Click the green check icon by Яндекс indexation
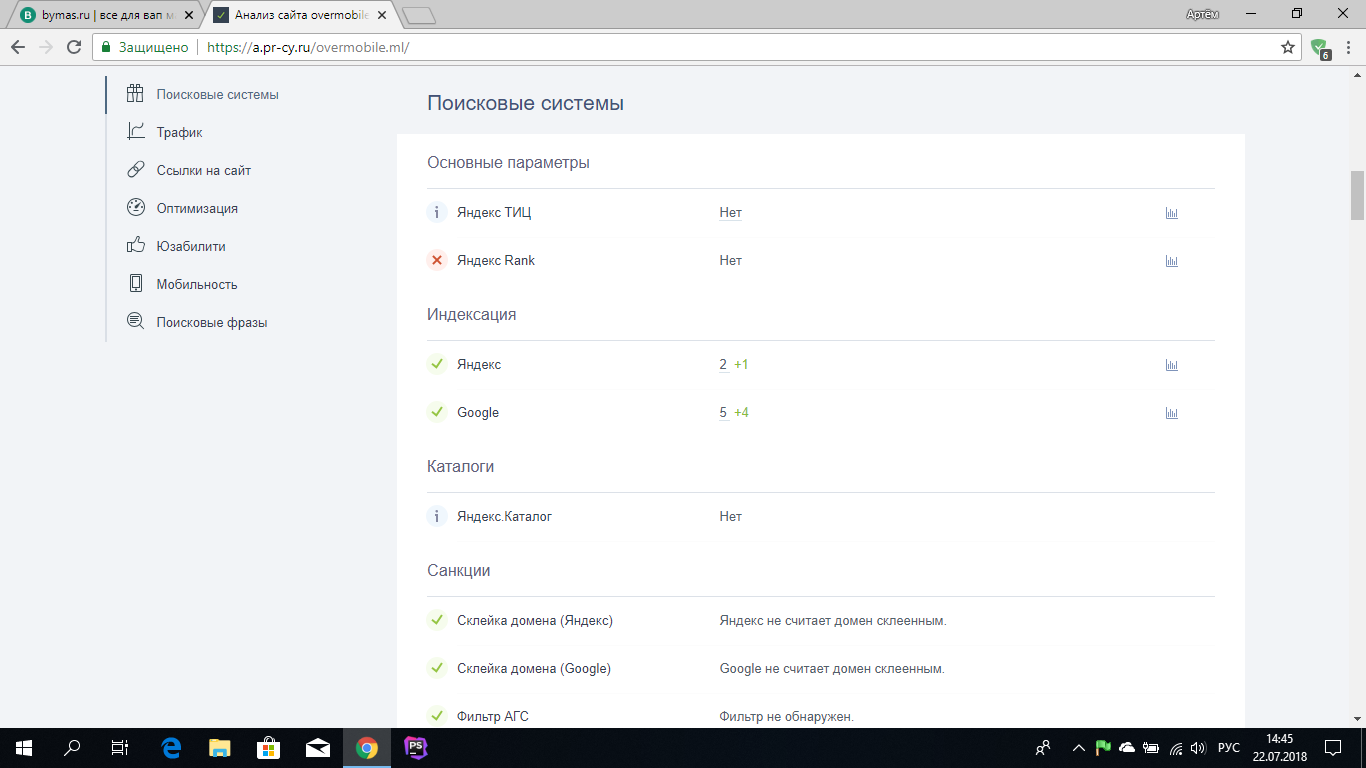 (x=436, y=364)
